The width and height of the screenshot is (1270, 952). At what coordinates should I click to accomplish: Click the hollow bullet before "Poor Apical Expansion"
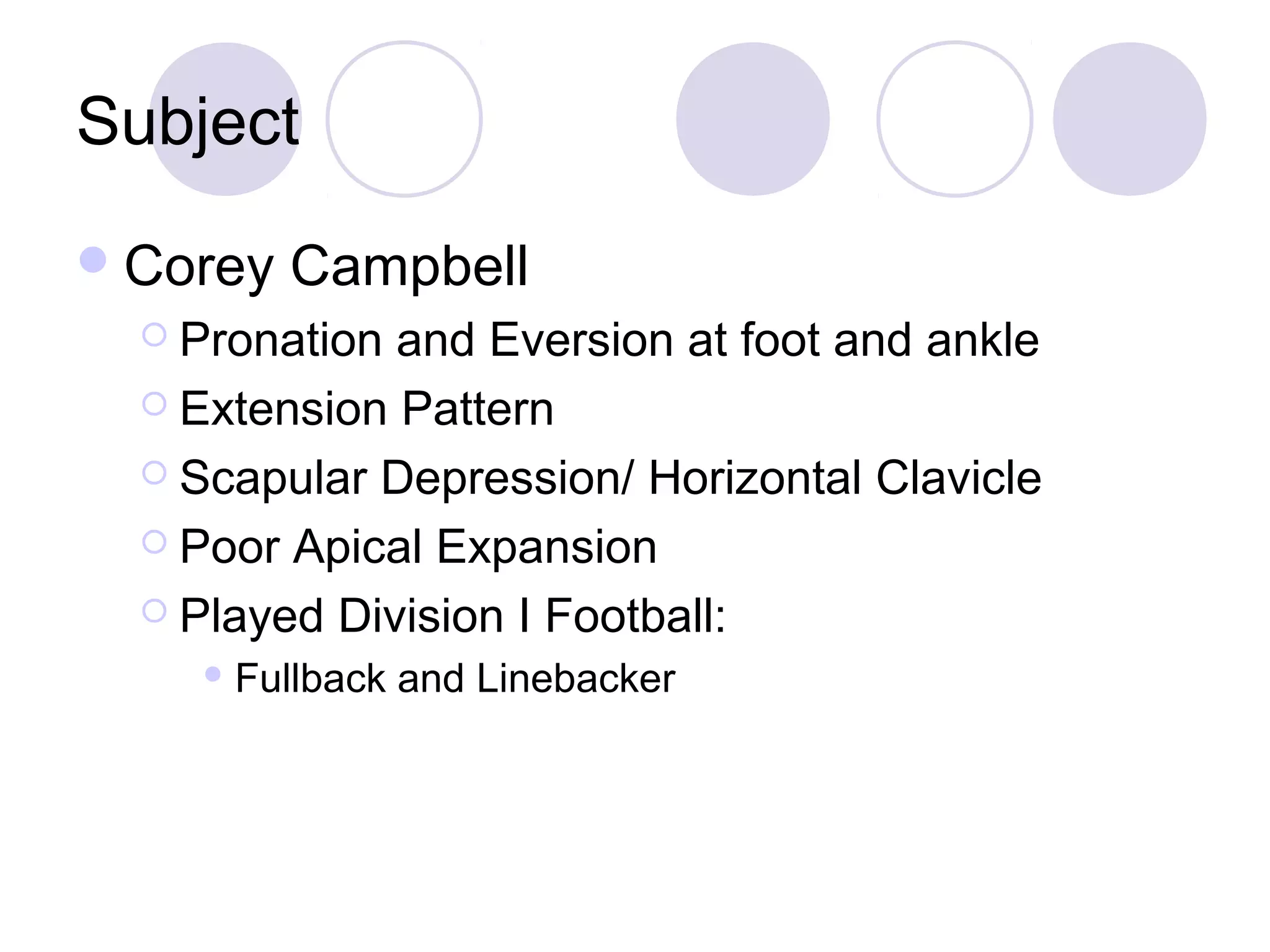[154, 542]
